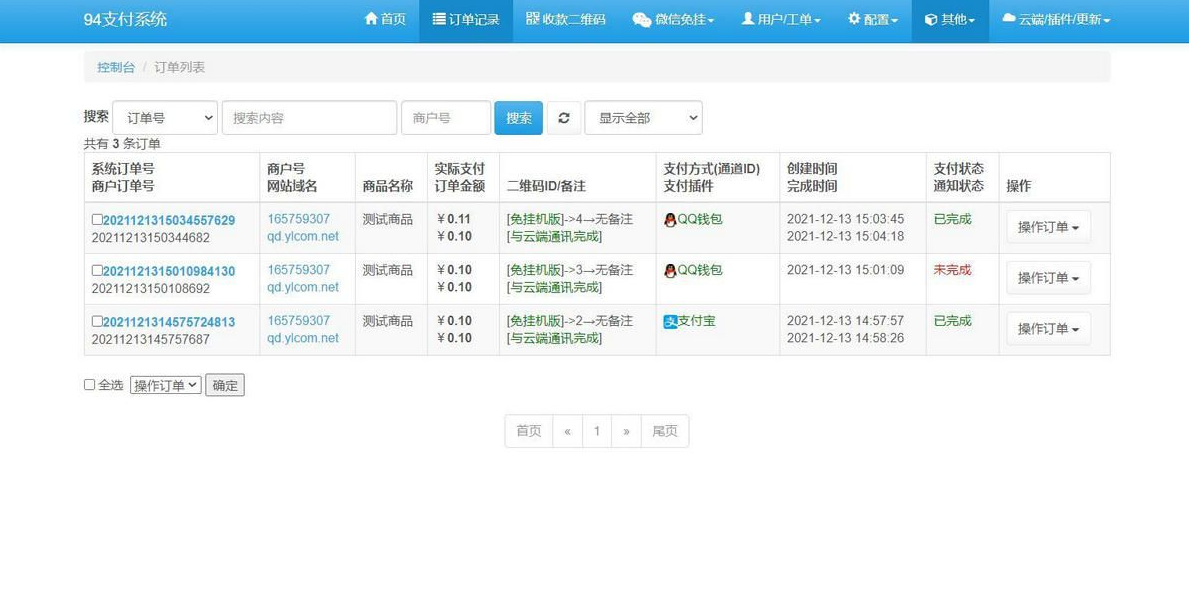
Task: Tick checkbox for order 2021121315034557629
Action: [x=97, y=219]
